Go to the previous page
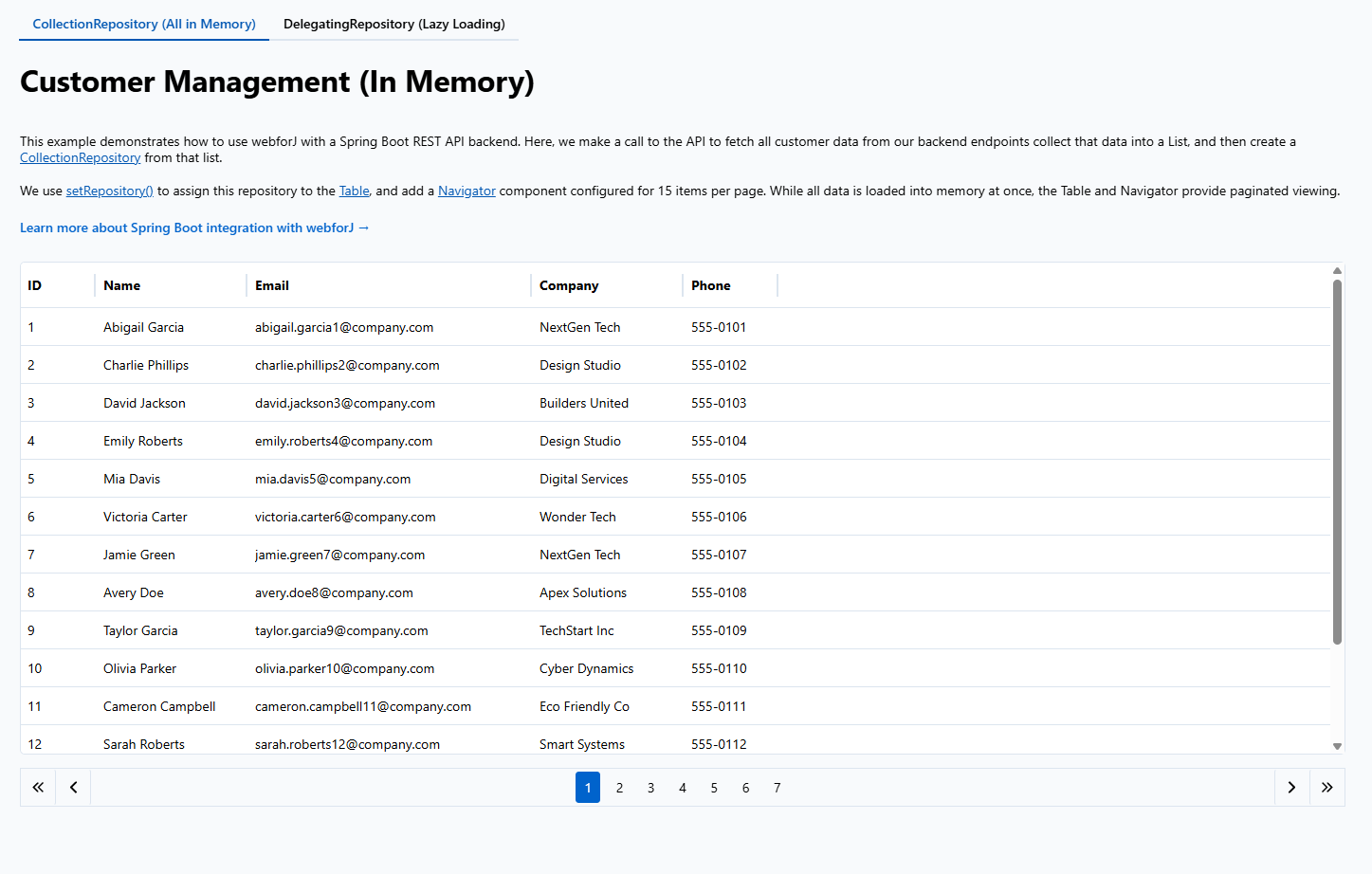The width and height of the screenshot is (1372, 874). pyautogui.click(x=73, y=788)
